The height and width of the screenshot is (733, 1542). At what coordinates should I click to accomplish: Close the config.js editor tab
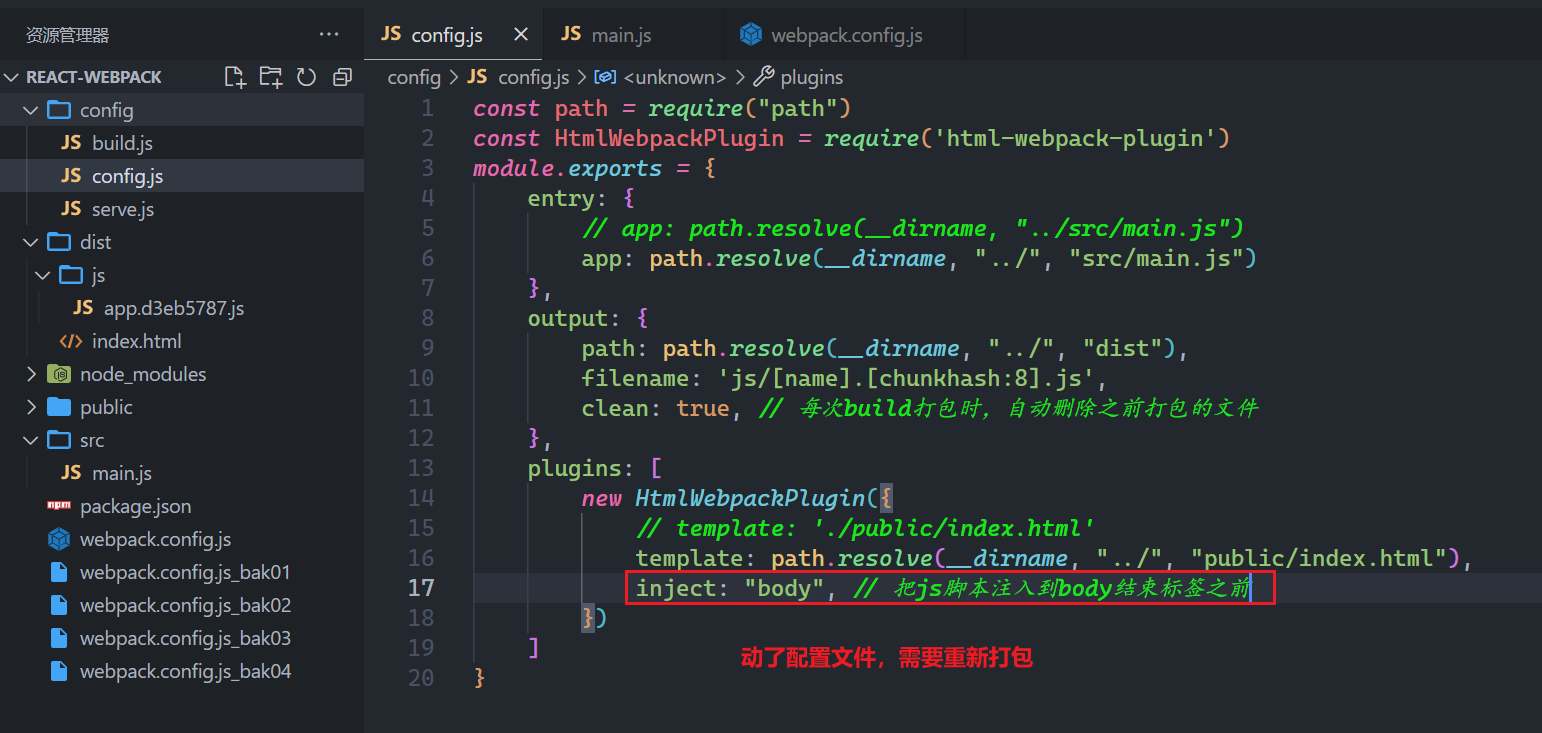click(x=521, y=35)
